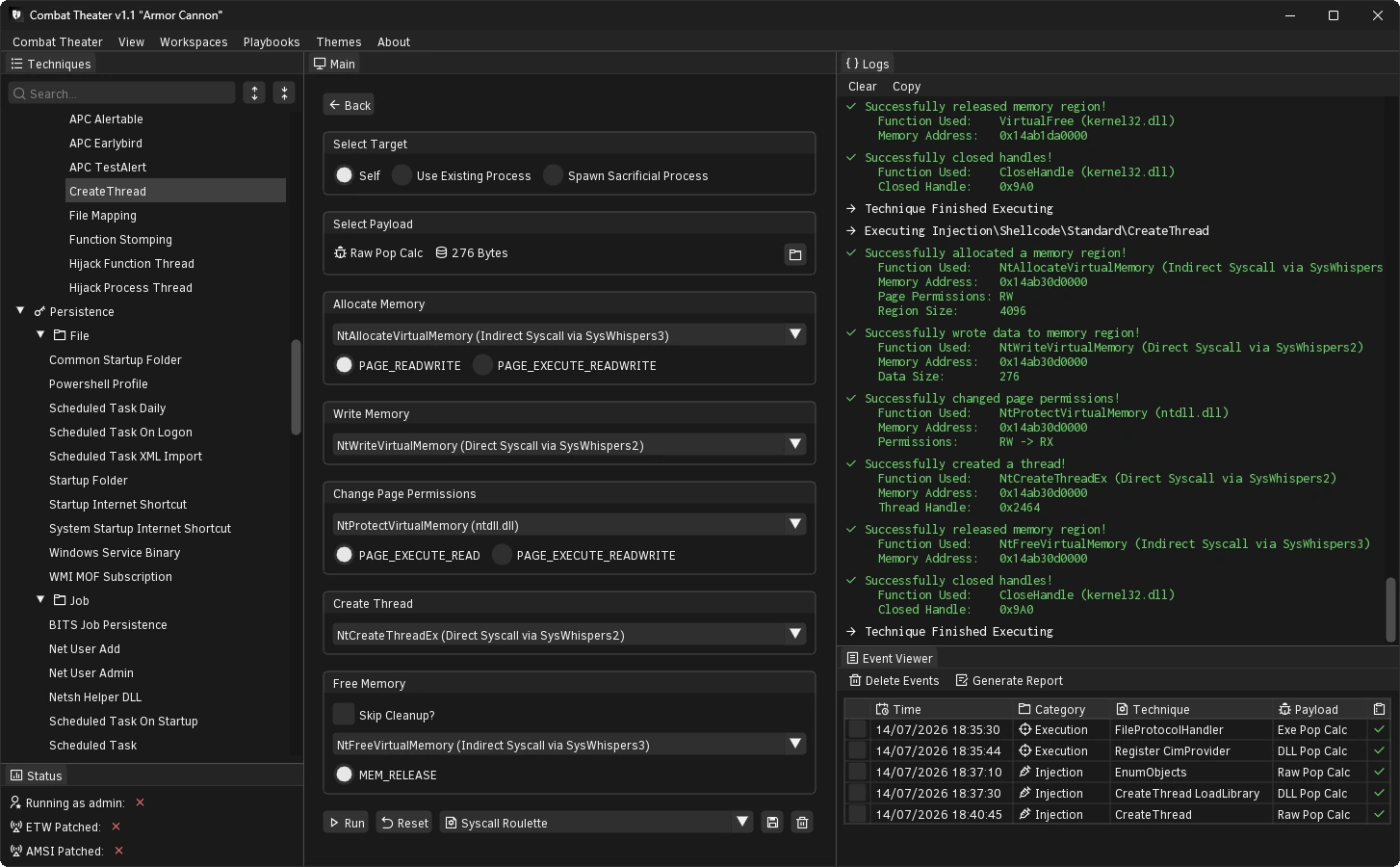Screen dimensions: 1400x867
Task: Open the Themes menu
Action: click(339, 42)
